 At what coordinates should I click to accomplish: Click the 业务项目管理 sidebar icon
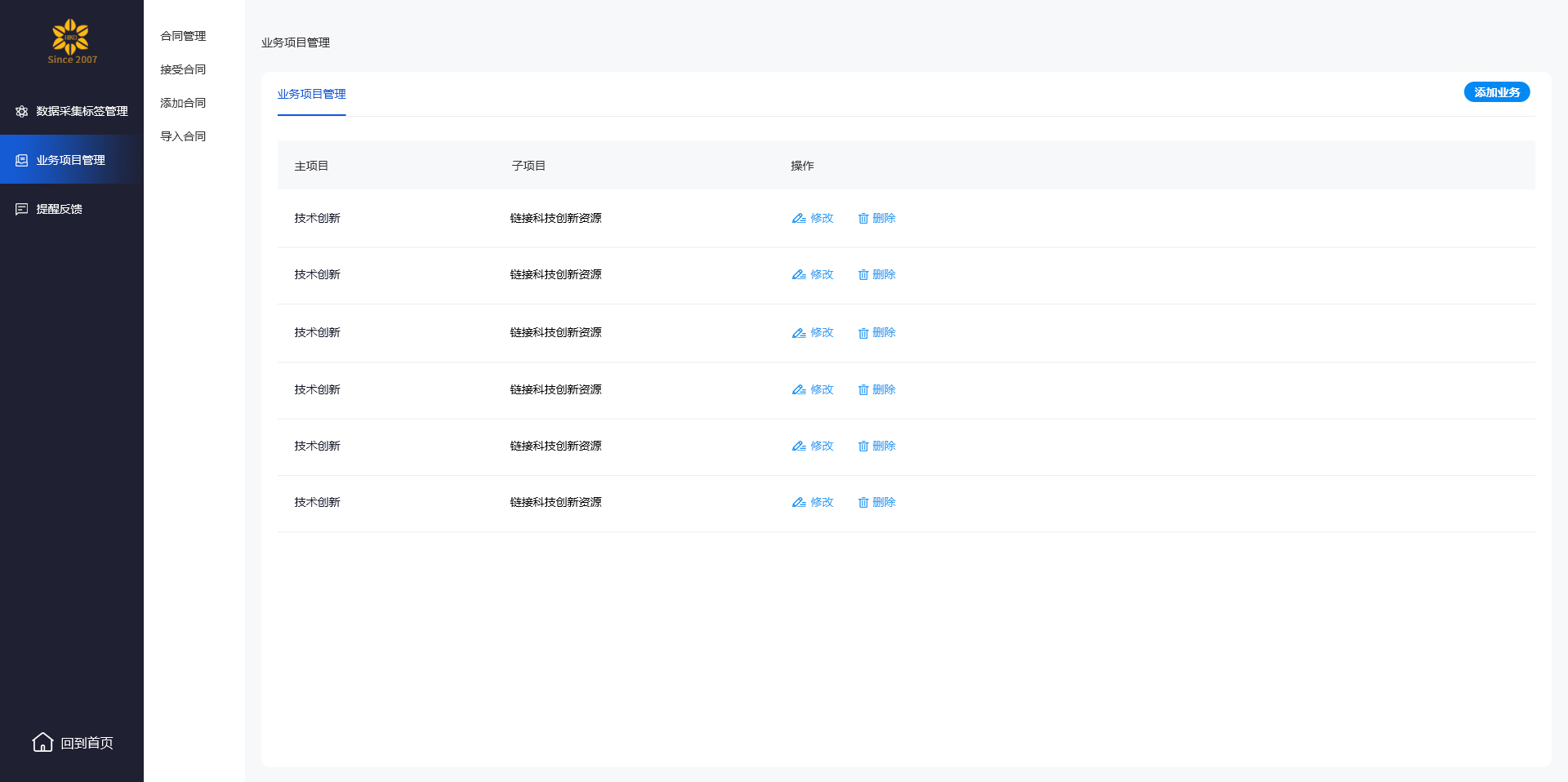[x=22, y=161]
